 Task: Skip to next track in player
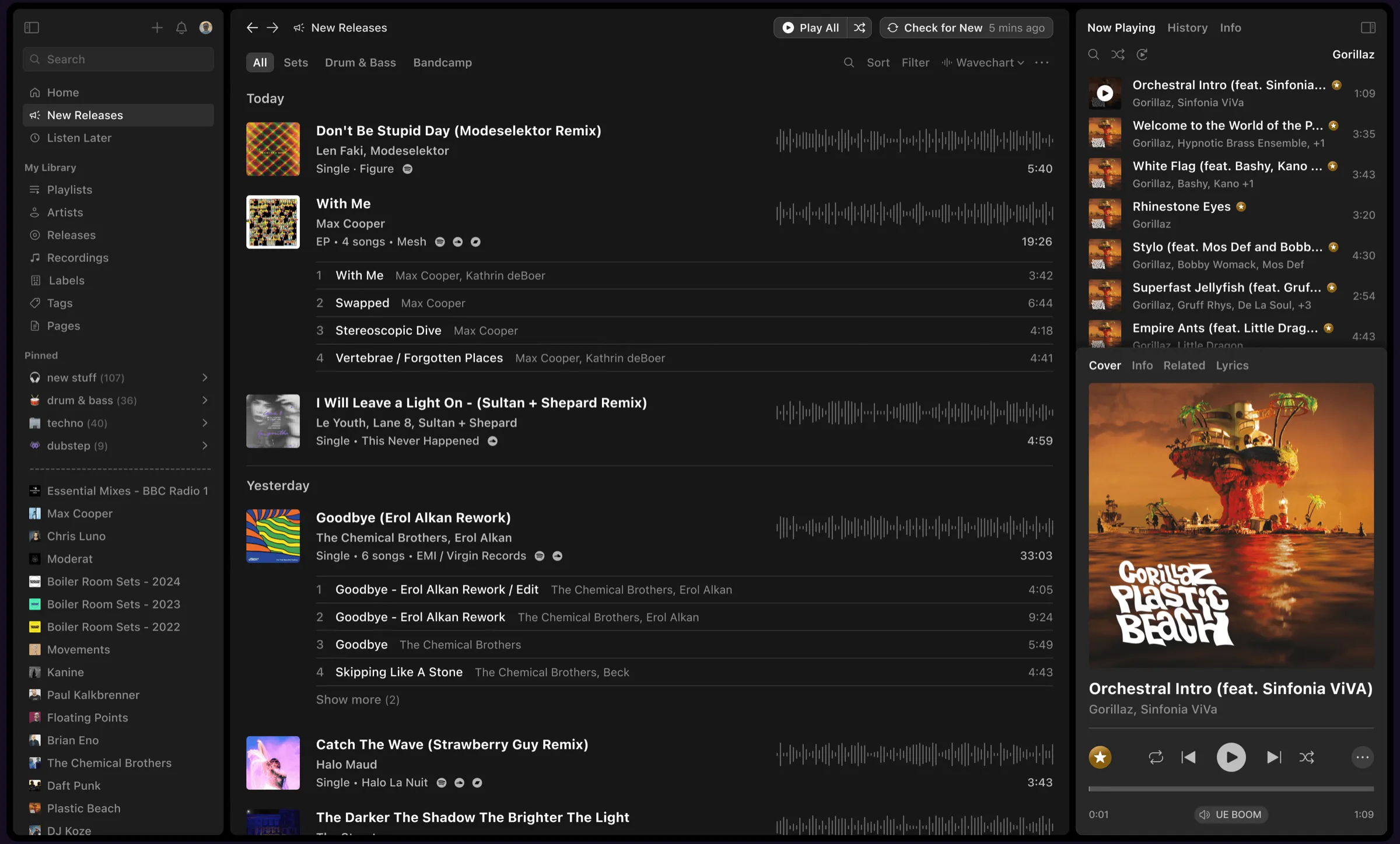[1274, 757]
